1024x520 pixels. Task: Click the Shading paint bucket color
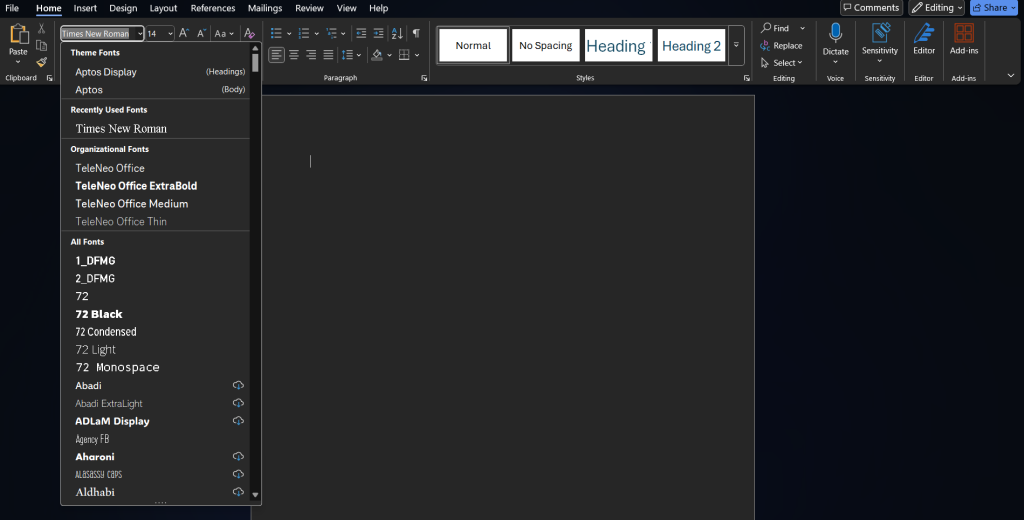pos(377,55)
